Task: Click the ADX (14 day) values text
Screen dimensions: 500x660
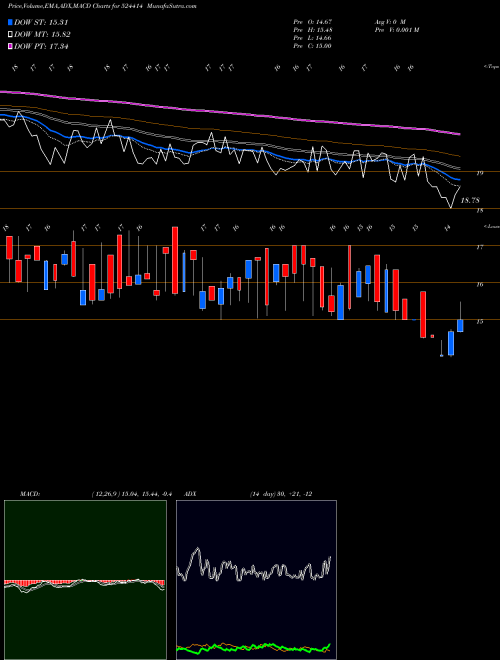Action: pos(281,494)
